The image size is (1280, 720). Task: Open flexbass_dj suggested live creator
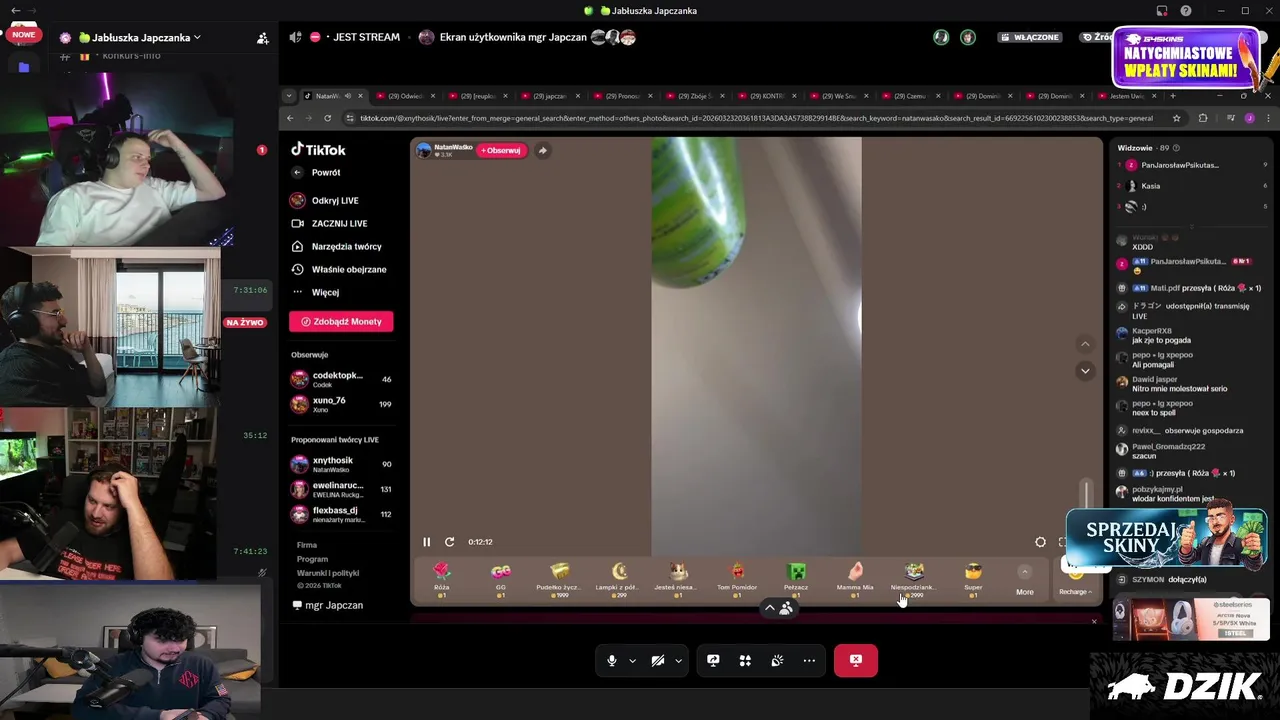pyautogui.click(x=341, y=514)
